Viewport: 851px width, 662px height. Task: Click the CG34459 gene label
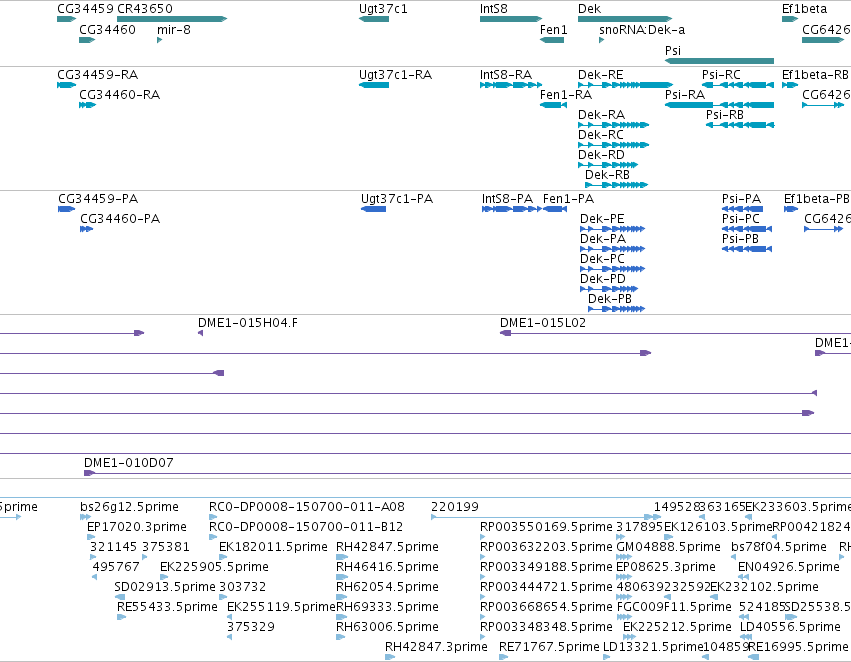pyautogui.click(x=85, y=9)
